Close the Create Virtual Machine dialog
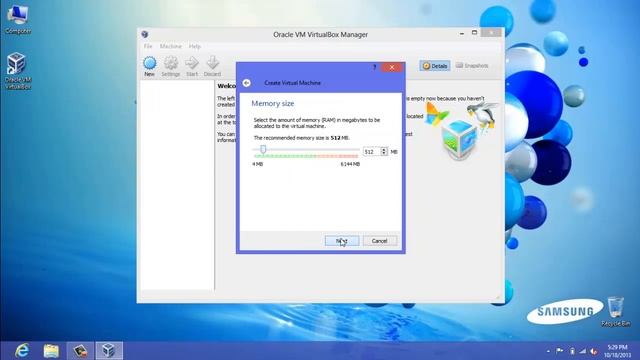This screenshot has width=640, height=360. point(392,67)
